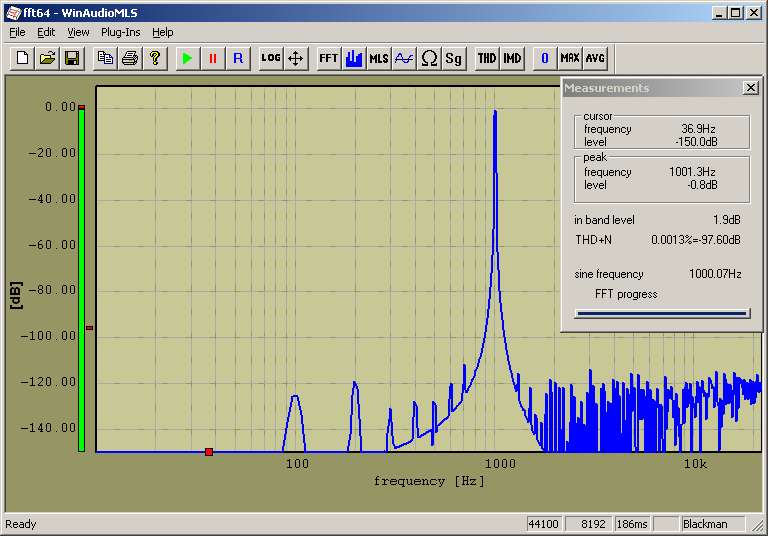This screenshot has height=536, width=768.
Task: Open the View menu
Action: (78, 32)
